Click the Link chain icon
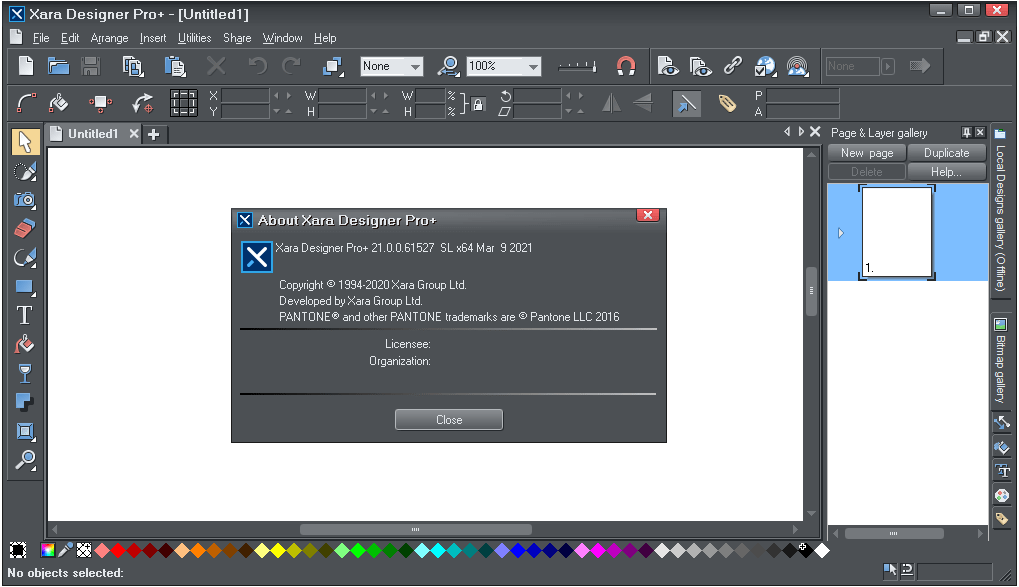Screen dimensions: 1019x587 point(733,66)
